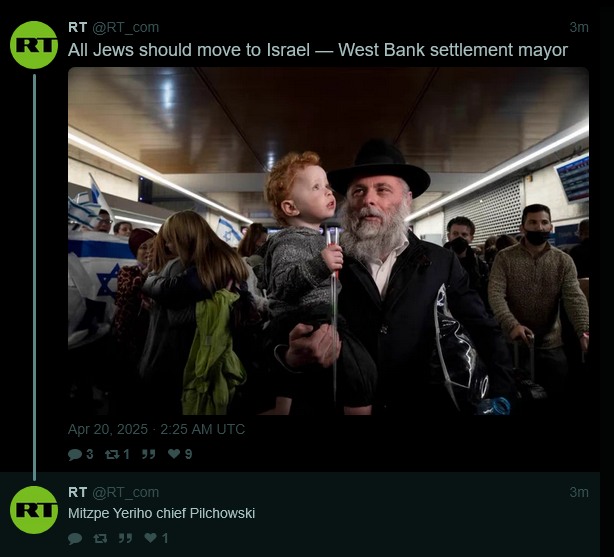Click the RT display name on reply
The image size is (614, 557).
coord(78,492)
